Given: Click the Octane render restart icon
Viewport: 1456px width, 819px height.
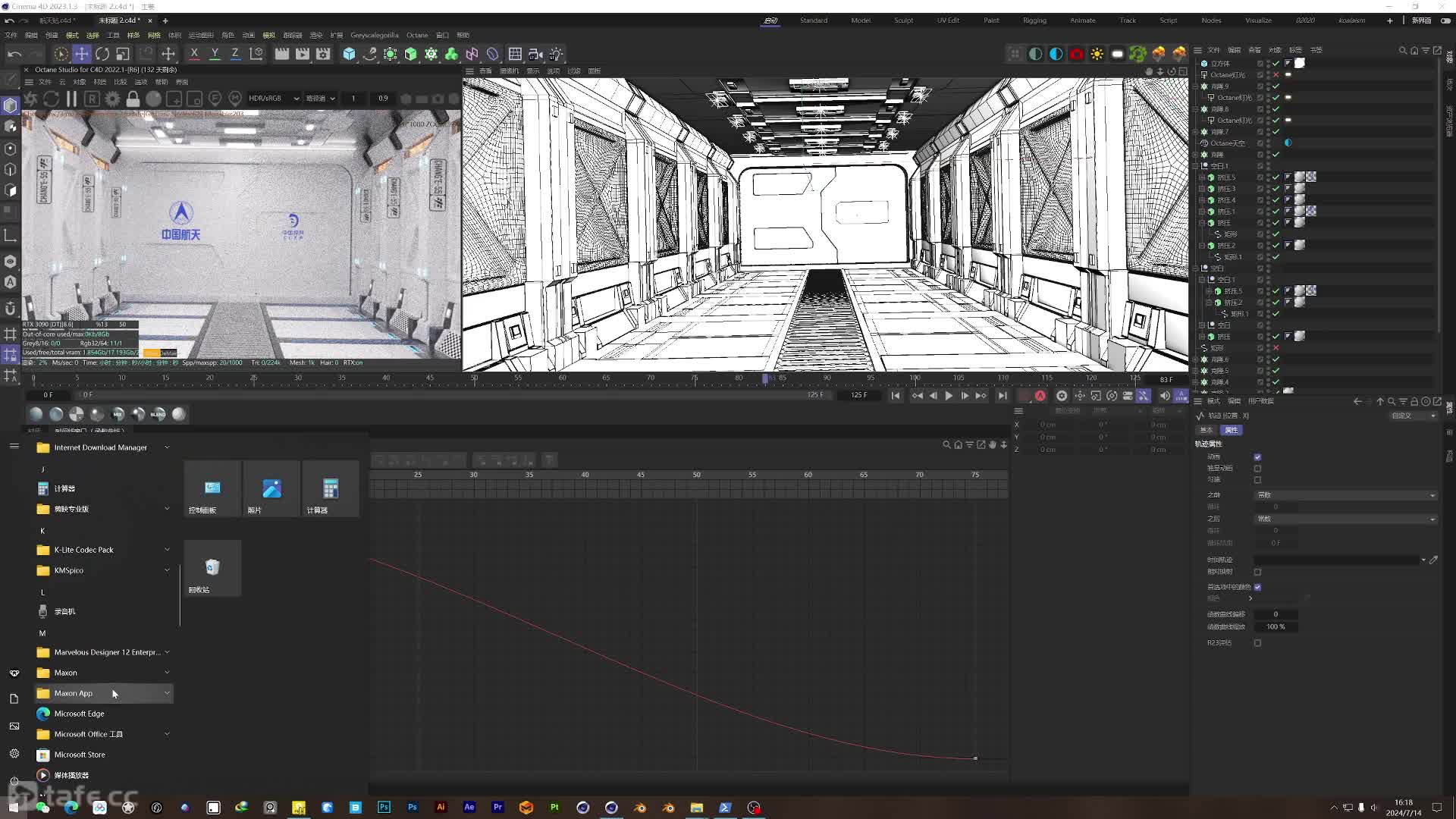Looking at the screenshot, I should coord(52,99).
